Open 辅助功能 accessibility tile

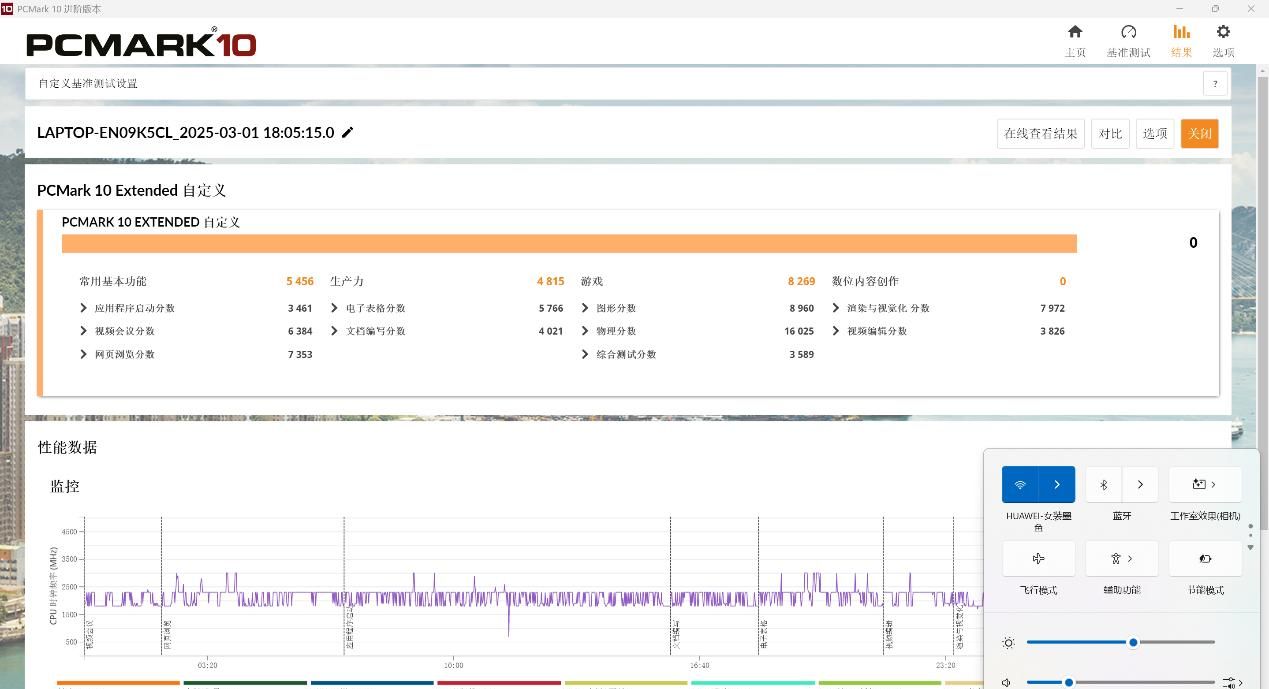pos(1122,559)
